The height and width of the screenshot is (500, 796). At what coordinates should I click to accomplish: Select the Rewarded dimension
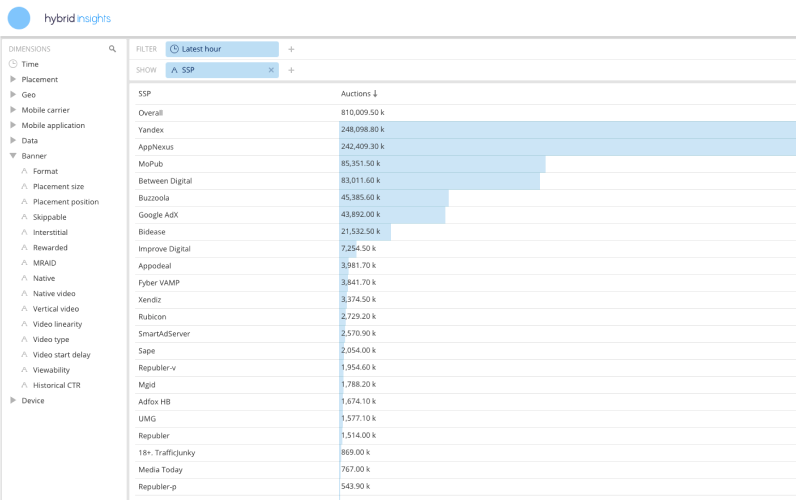50,247
